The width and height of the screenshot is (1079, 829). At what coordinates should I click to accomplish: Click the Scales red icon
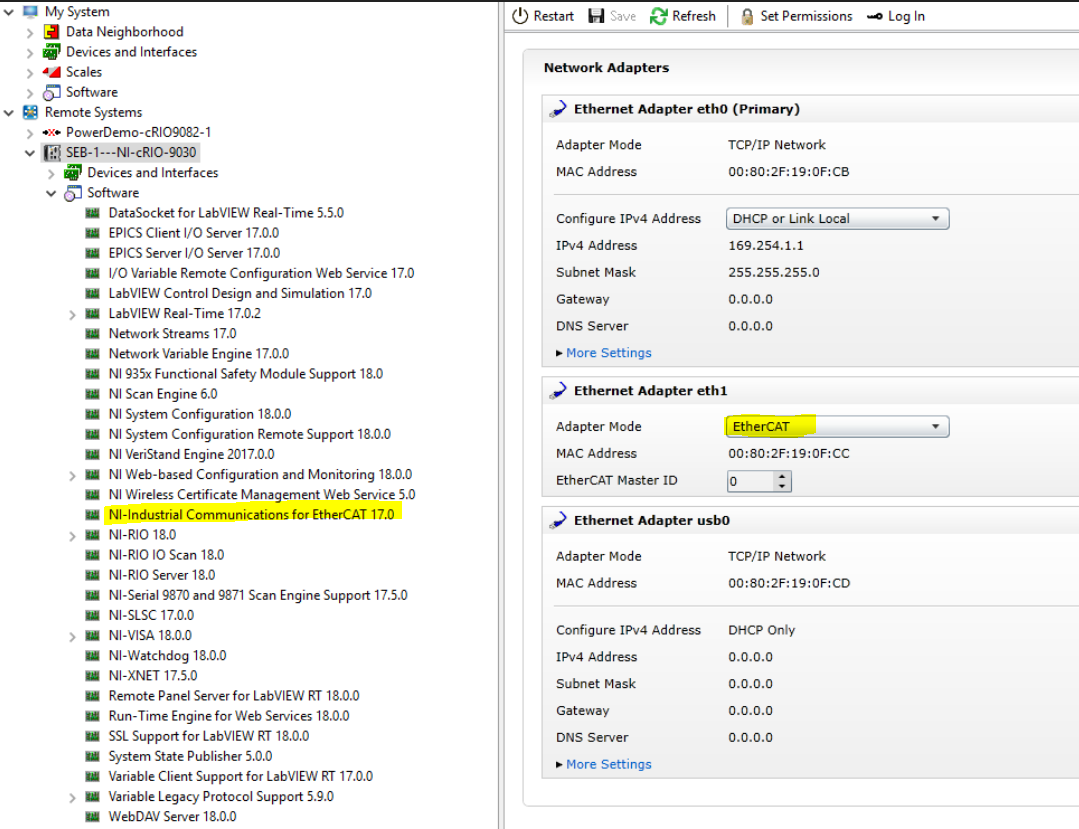[52, 72]
